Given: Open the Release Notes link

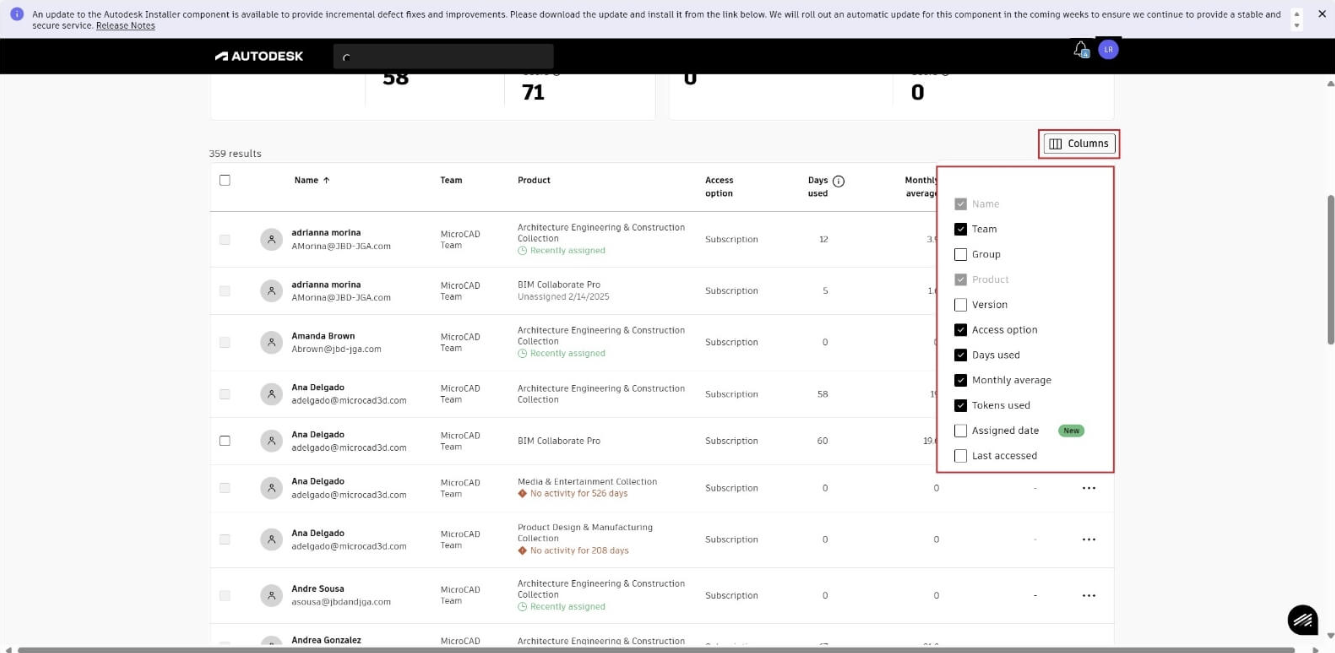Looking at the screenshot, I should 125,26.
